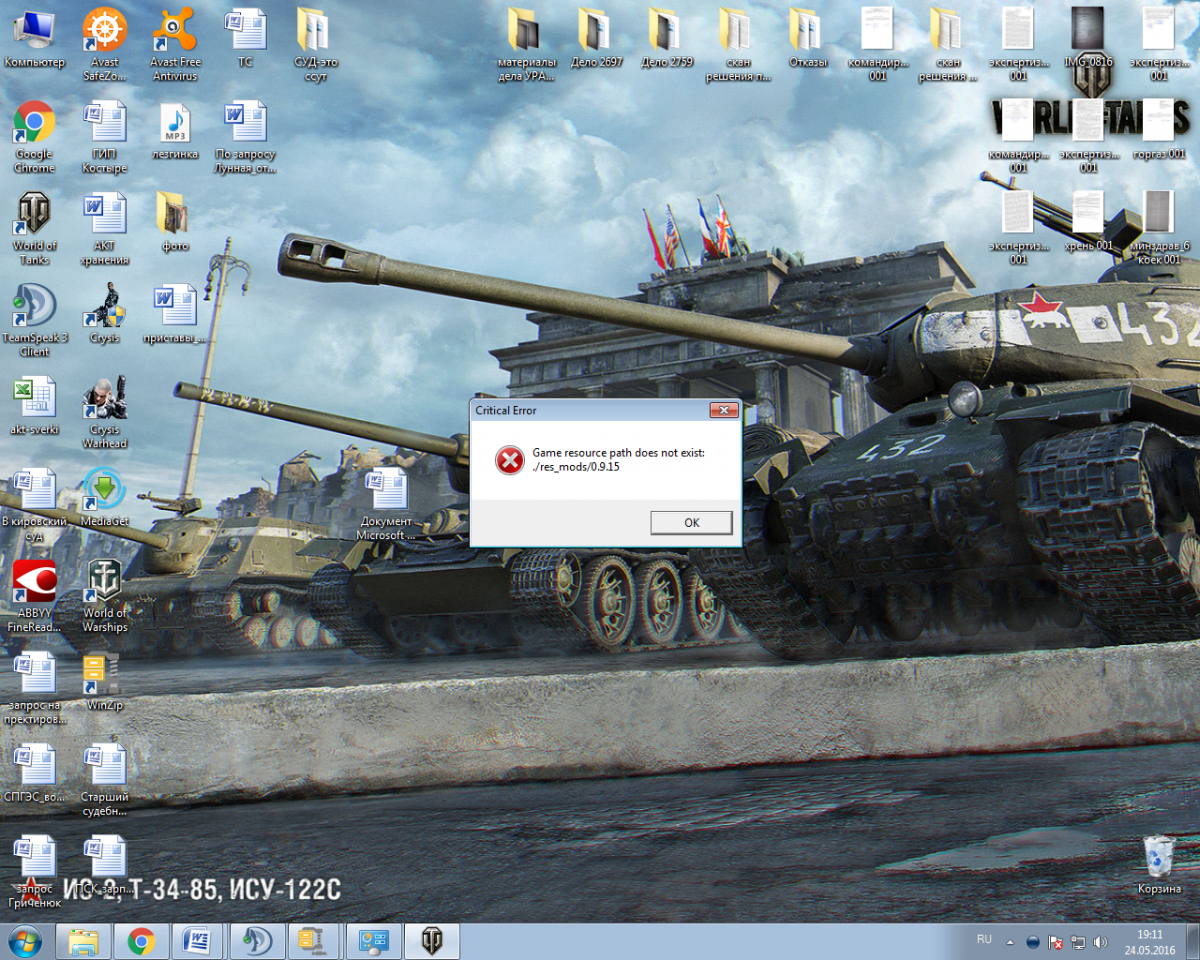Launch Avast SafeZone browser shortcut

pos(105,44)
